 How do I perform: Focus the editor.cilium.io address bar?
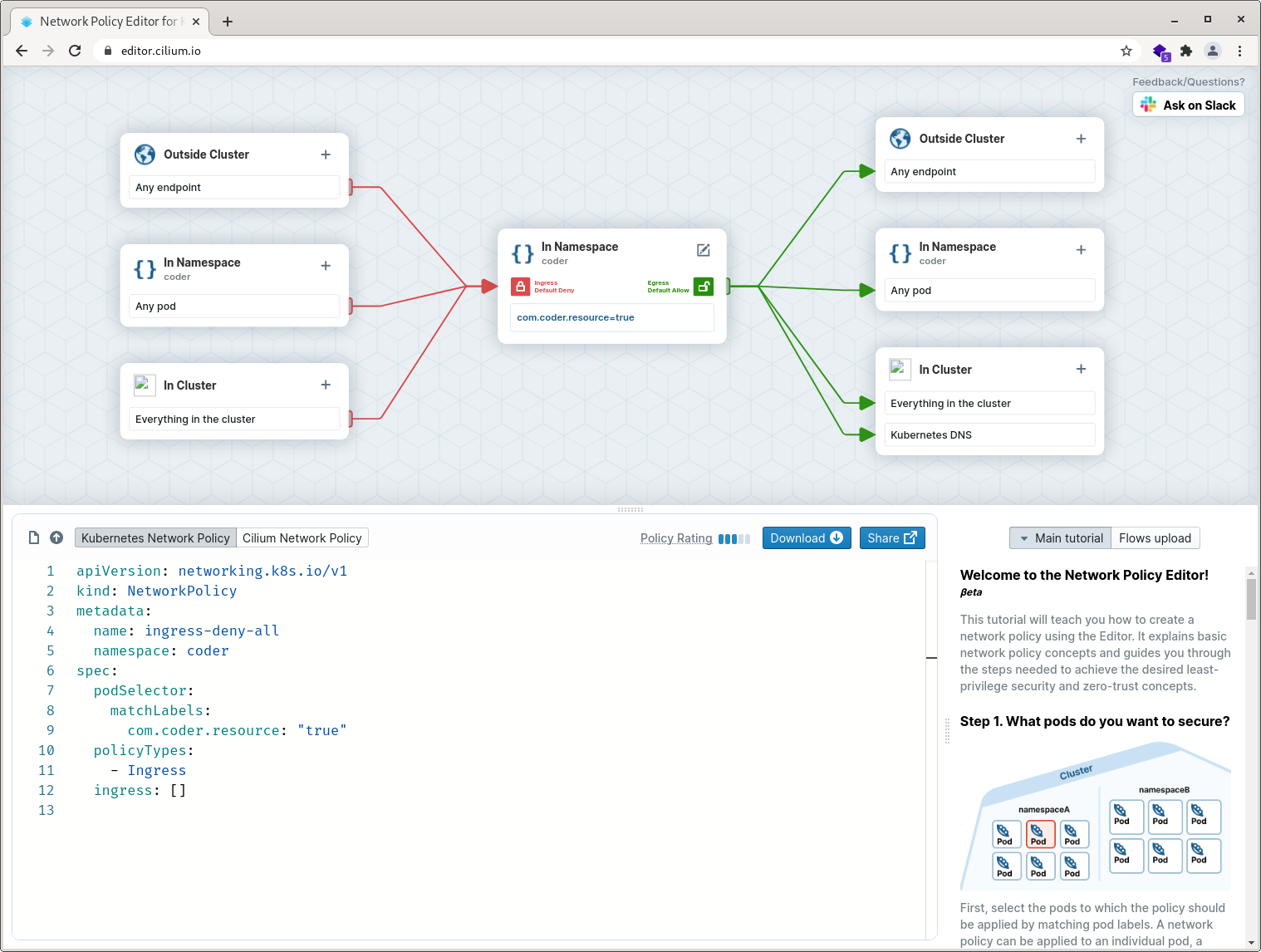pos(615,51)
